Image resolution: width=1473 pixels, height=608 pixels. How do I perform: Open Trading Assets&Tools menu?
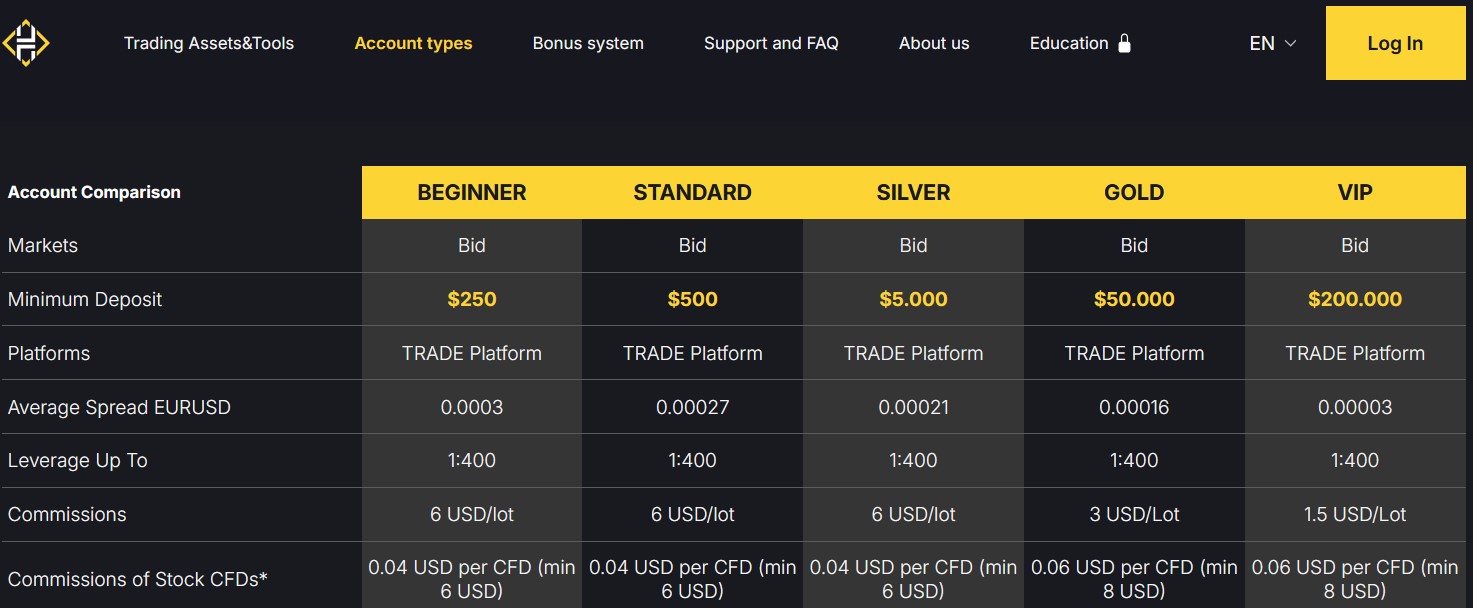[209, 43]
